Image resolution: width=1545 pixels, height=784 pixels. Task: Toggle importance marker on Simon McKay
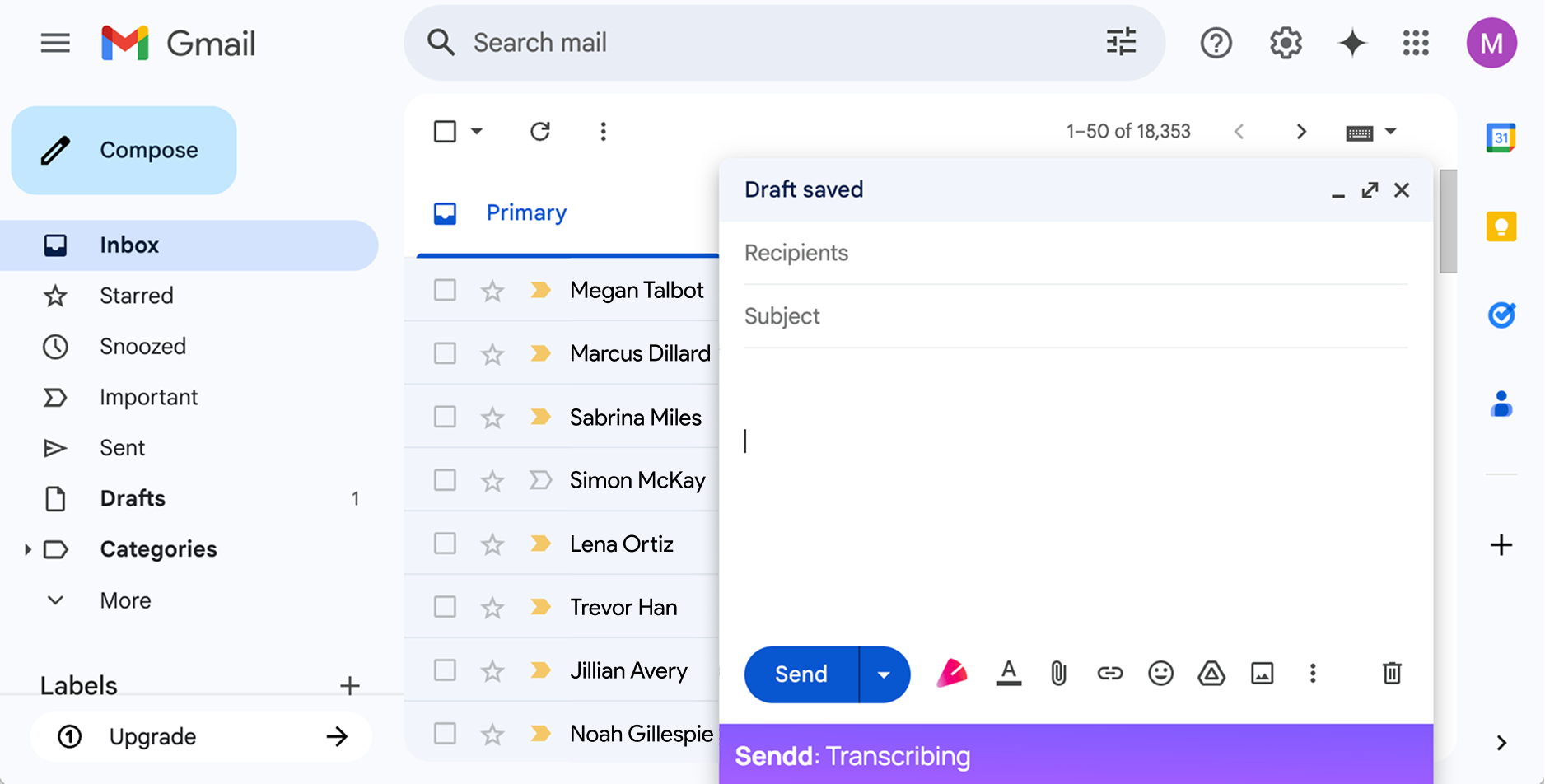pyautogui.click(x=540, y=480)
